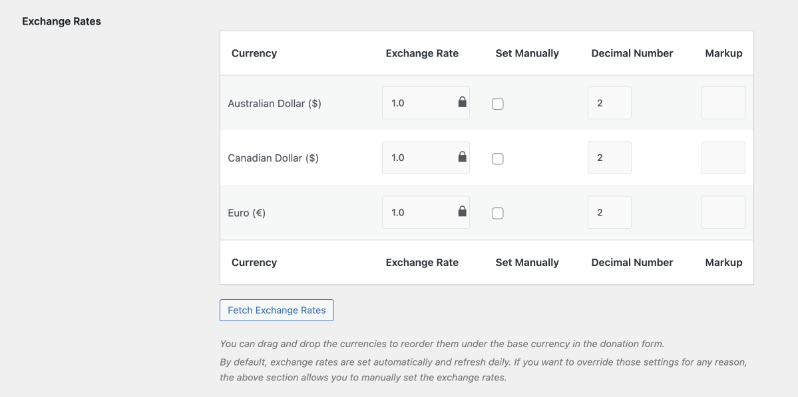
Task: Click the top Exchange Rate column header
Action: click(422, 53)
